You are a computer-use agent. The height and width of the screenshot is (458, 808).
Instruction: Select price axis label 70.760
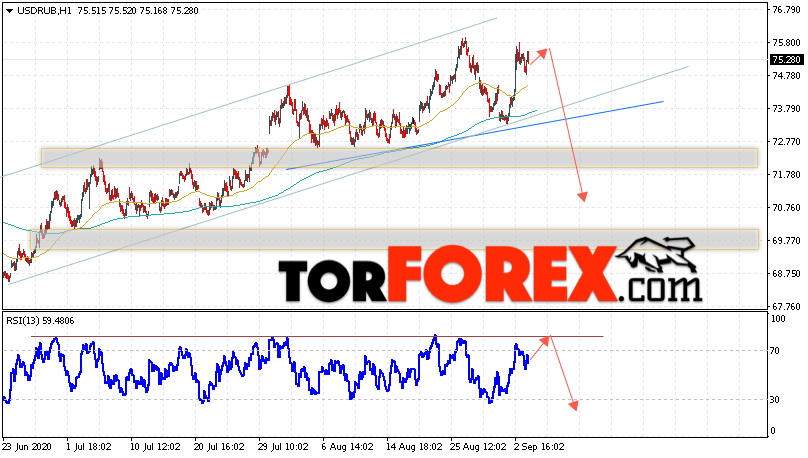pos(786,208)
